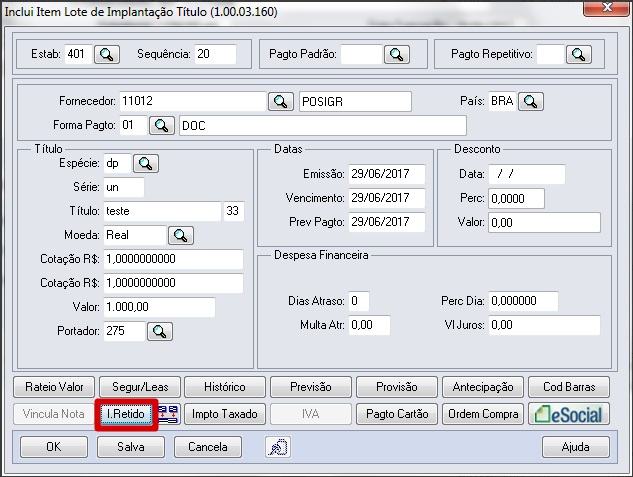Viewport: 633px width, 477px height.
Task: Search Fornecedor with the magnifier icon
Action: (281, 101)
